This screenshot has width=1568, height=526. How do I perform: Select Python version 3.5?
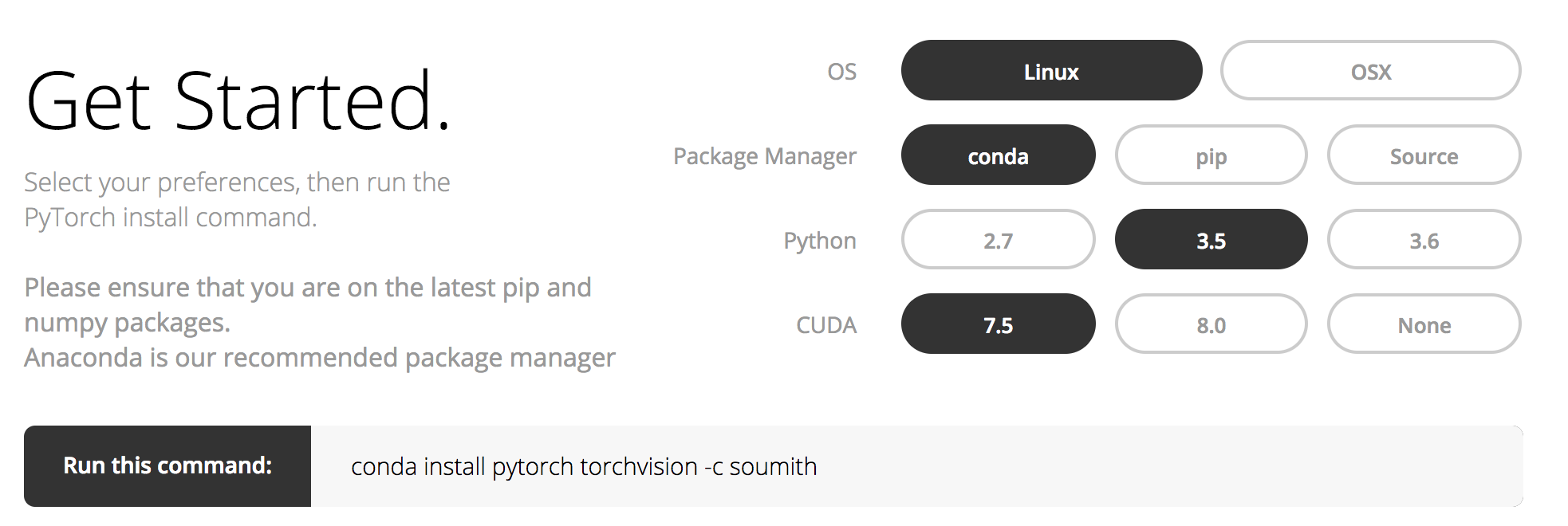click(x=1211, y=240)
